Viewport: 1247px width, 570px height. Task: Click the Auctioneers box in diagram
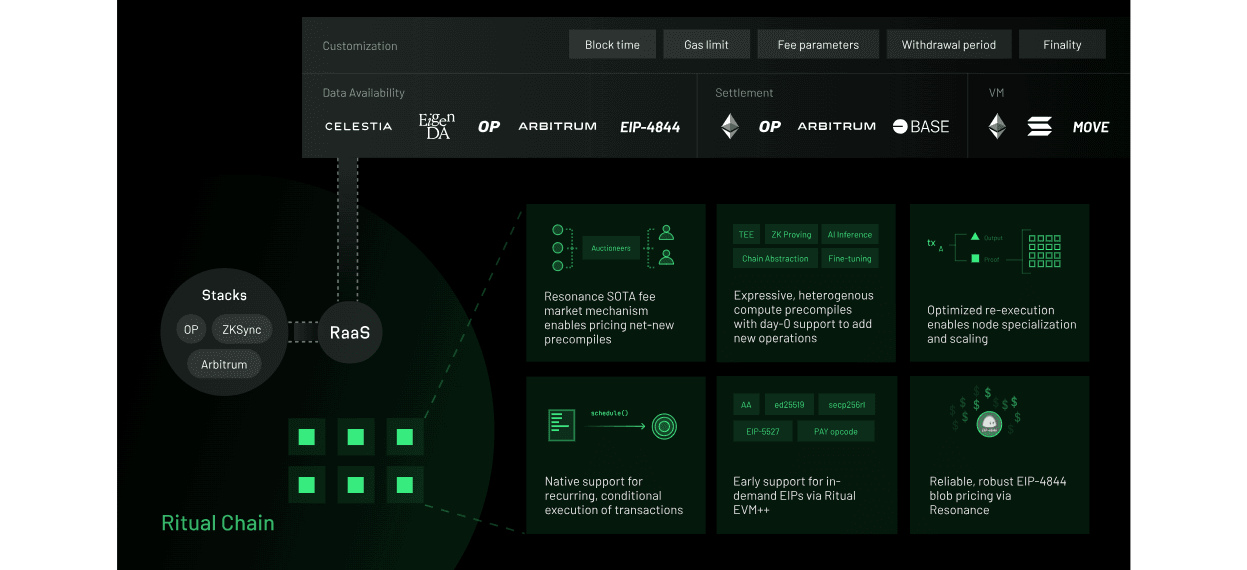pyautogui.click(x=611, y=248)
